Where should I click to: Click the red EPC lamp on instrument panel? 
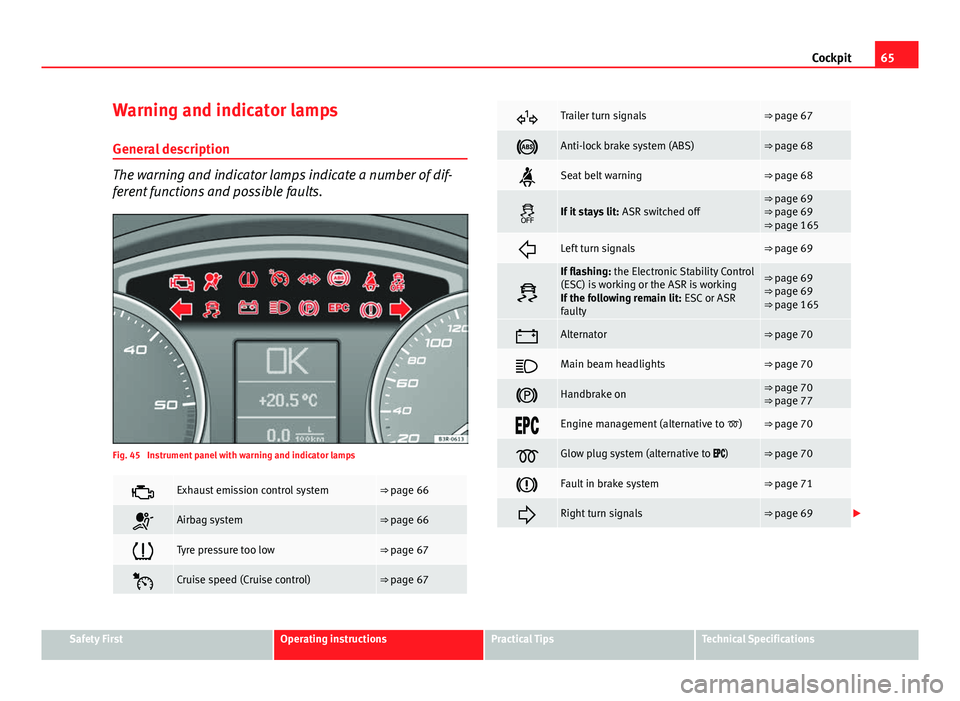tap(339, 308)
